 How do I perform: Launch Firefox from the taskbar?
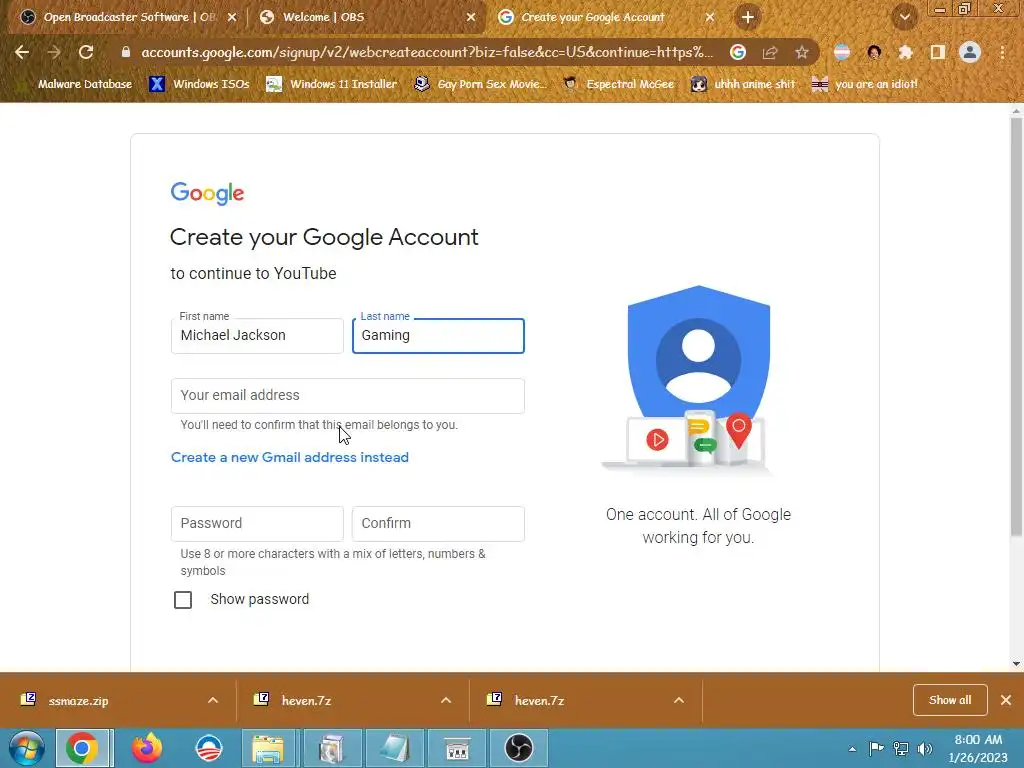tap(147, 748)
